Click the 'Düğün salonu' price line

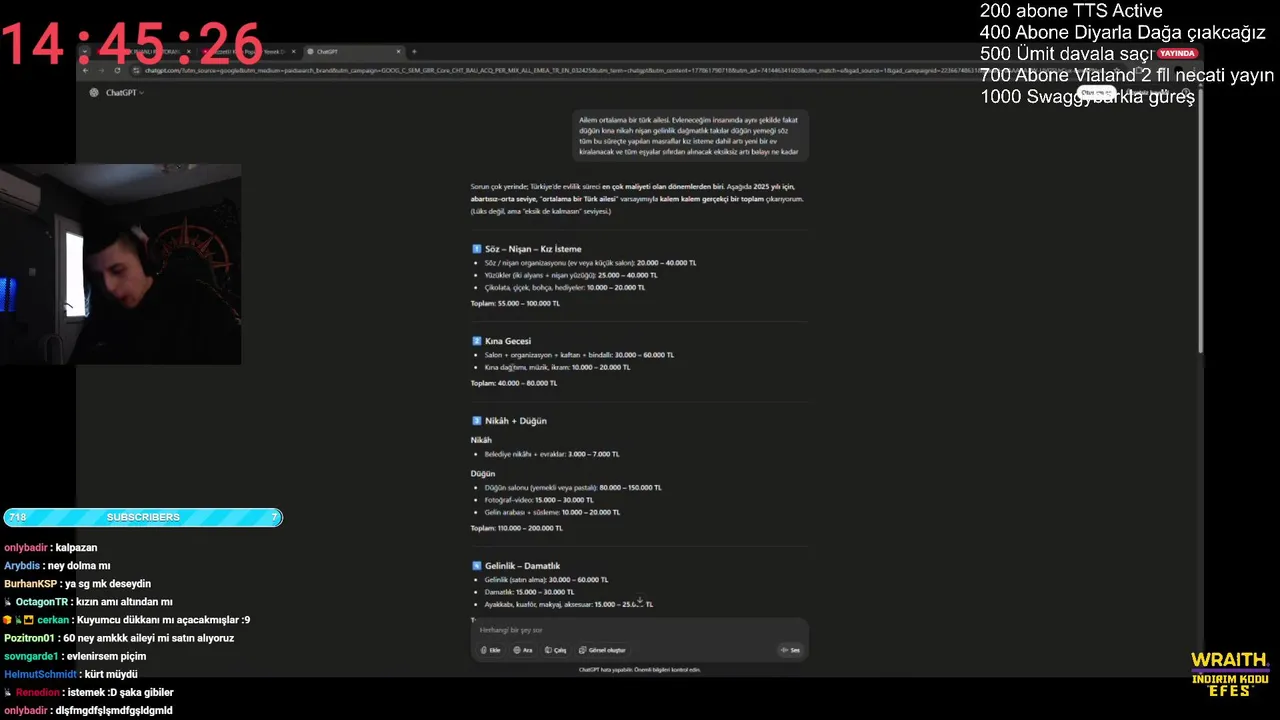click(573, 488)
